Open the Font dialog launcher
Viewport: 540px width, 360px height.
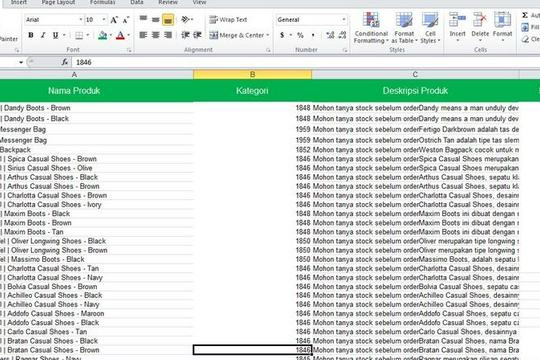pyautogui.click(x=129, y=51)
